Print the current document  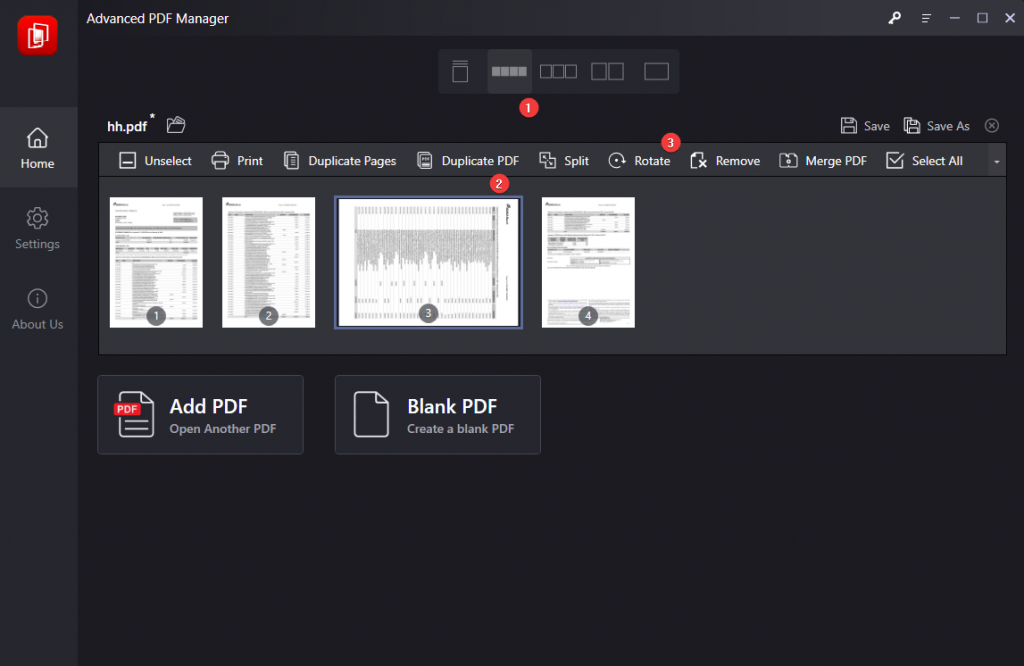point(237,160)
